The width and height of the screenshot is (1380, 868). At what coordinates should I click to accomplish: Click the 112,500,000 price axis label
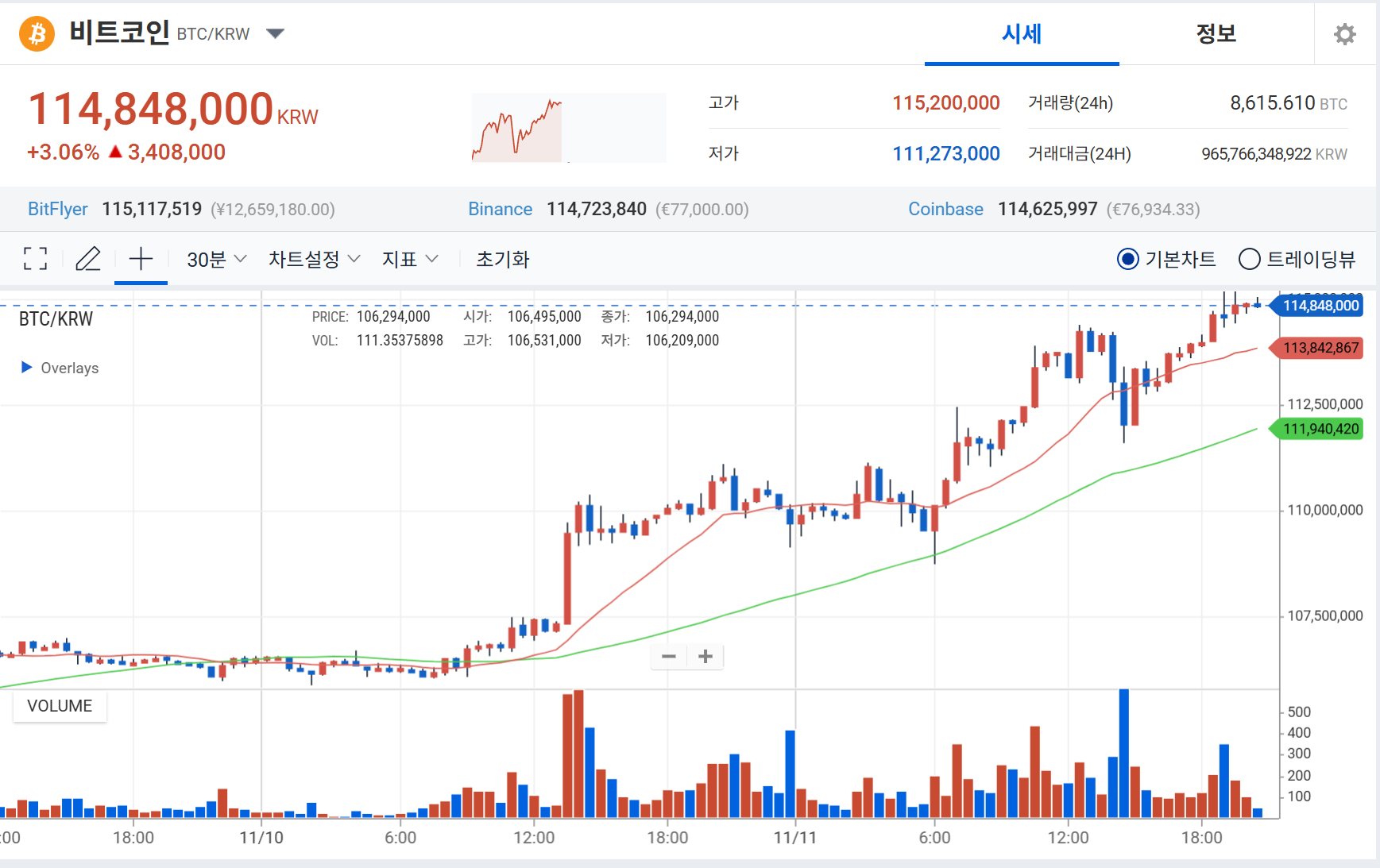pyautogui.click(x=1325, y=404)
